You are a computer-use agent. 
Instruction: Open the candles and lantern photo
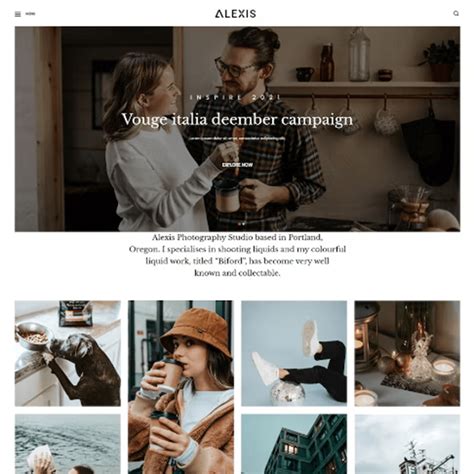(407, 353)
